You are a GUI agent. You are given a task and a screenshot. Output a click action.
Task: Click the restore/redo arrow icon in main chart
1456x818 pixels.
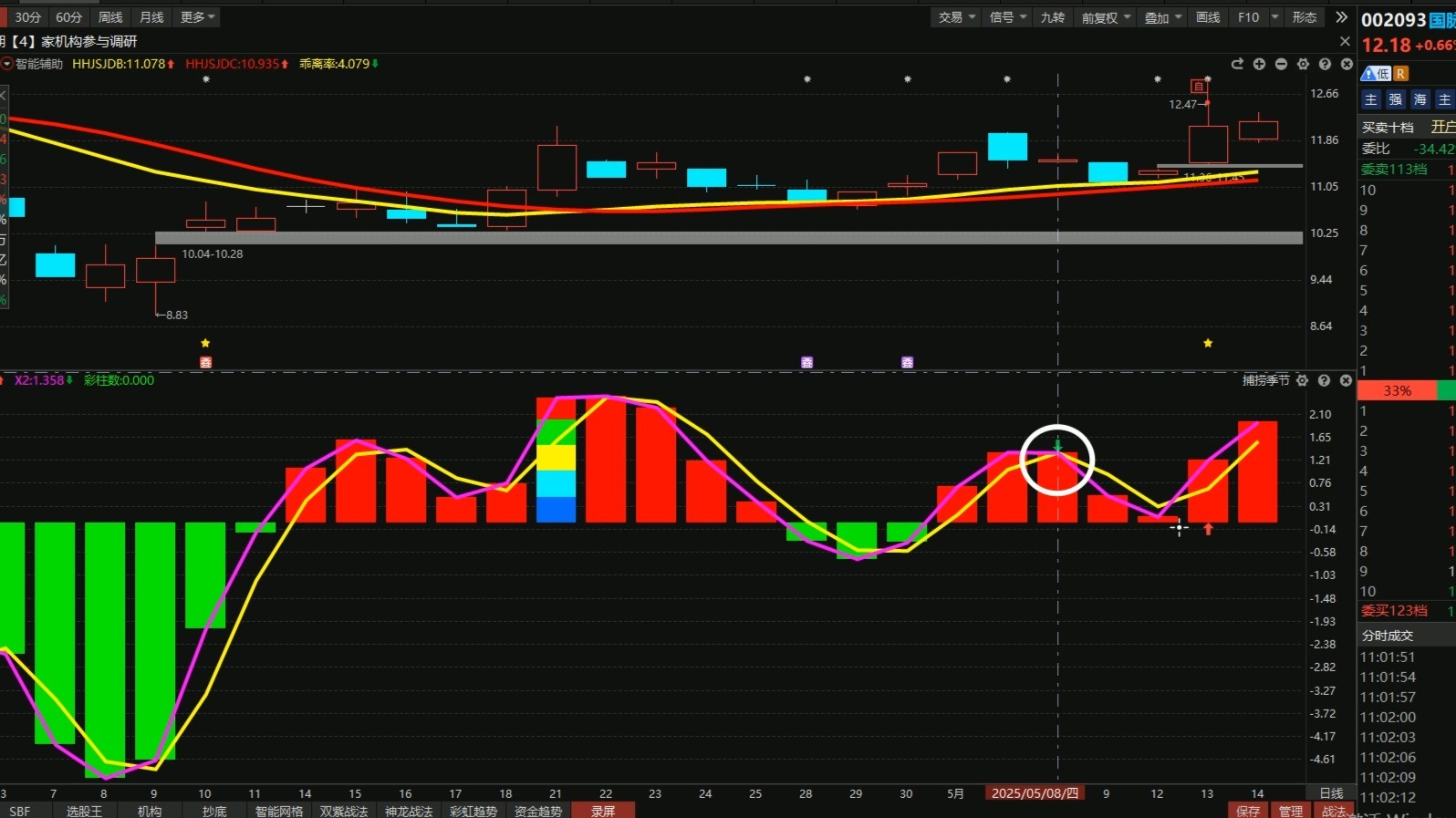point(1237,64)
